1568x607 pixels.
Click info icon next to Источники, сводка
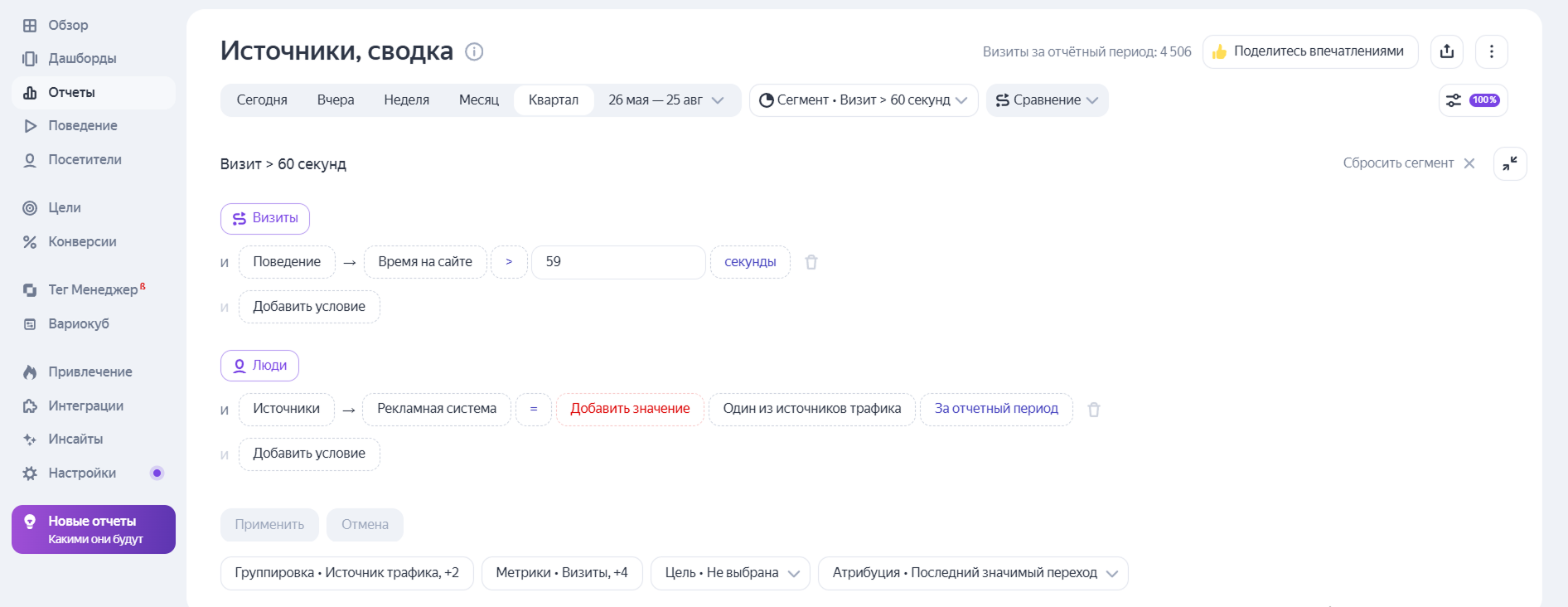474,51
